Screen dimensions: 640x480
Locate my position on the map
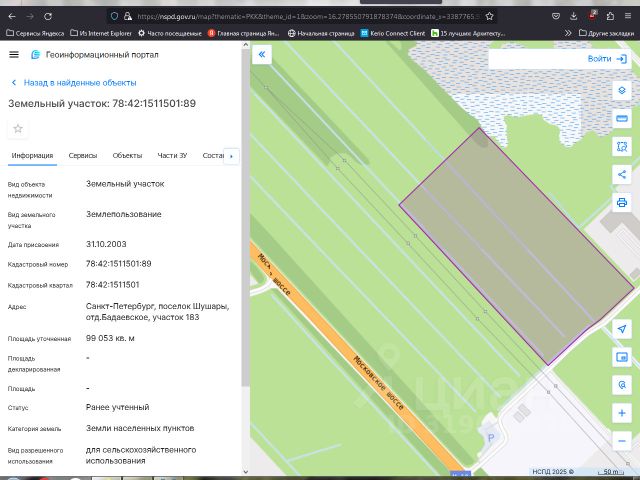622,329
